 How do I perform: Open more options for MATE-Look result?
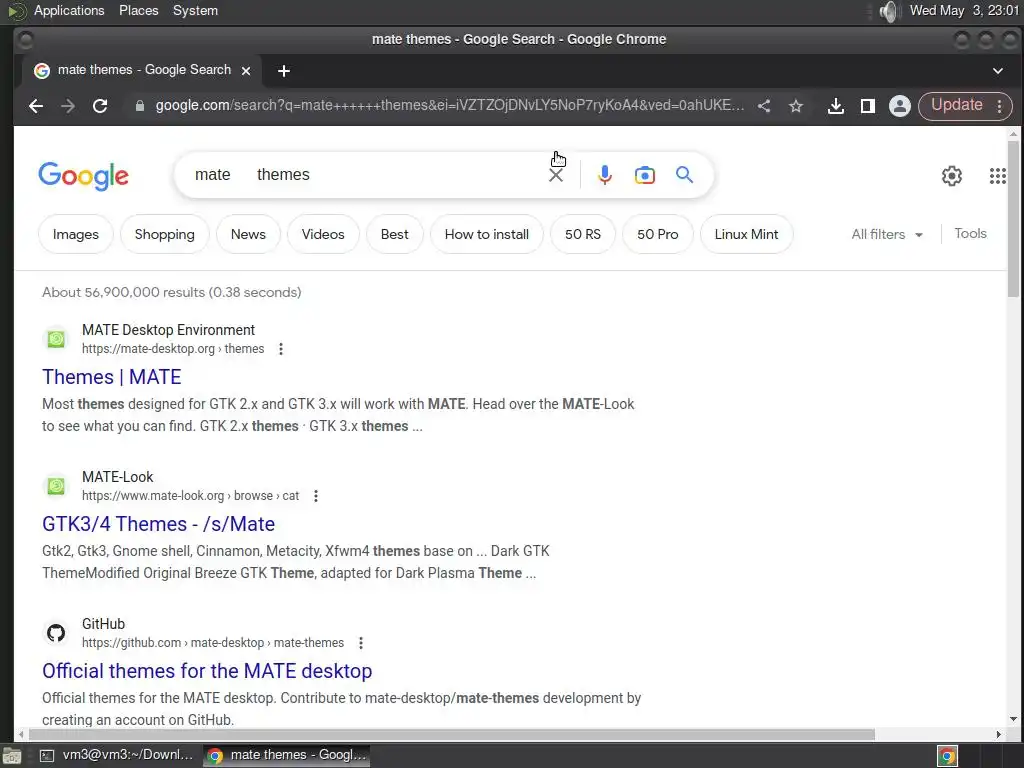pyautogui.click(x=315, y=496)
